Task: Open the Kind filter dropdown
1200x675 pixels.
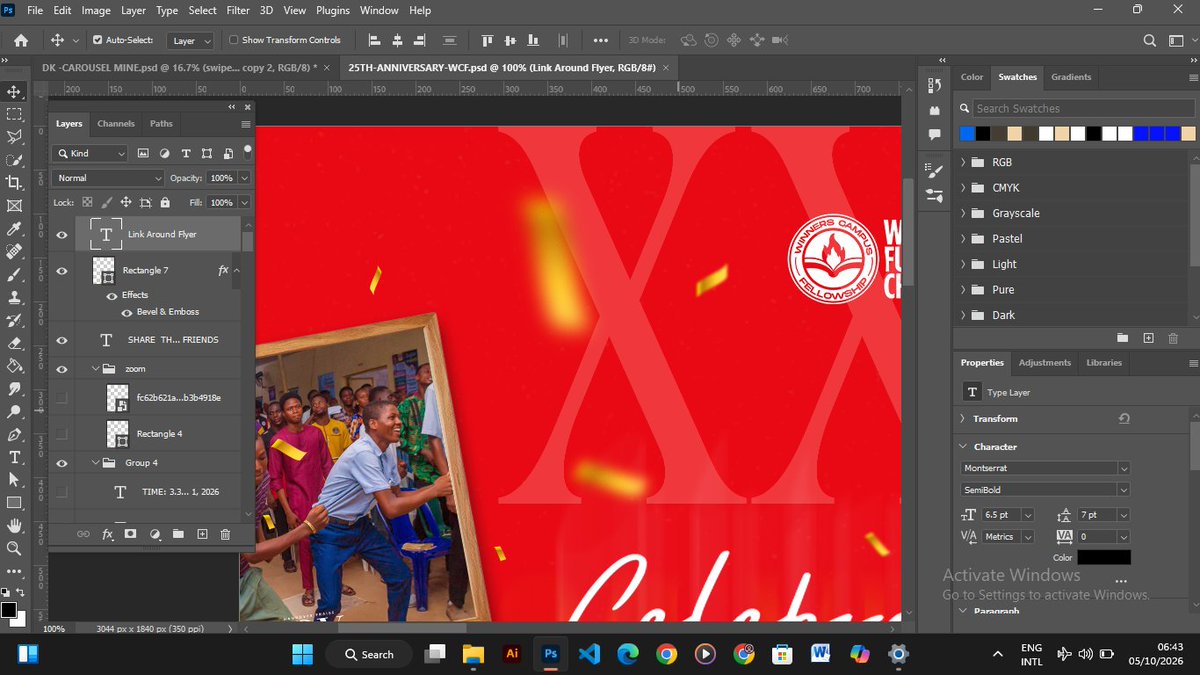Action: 91,153
